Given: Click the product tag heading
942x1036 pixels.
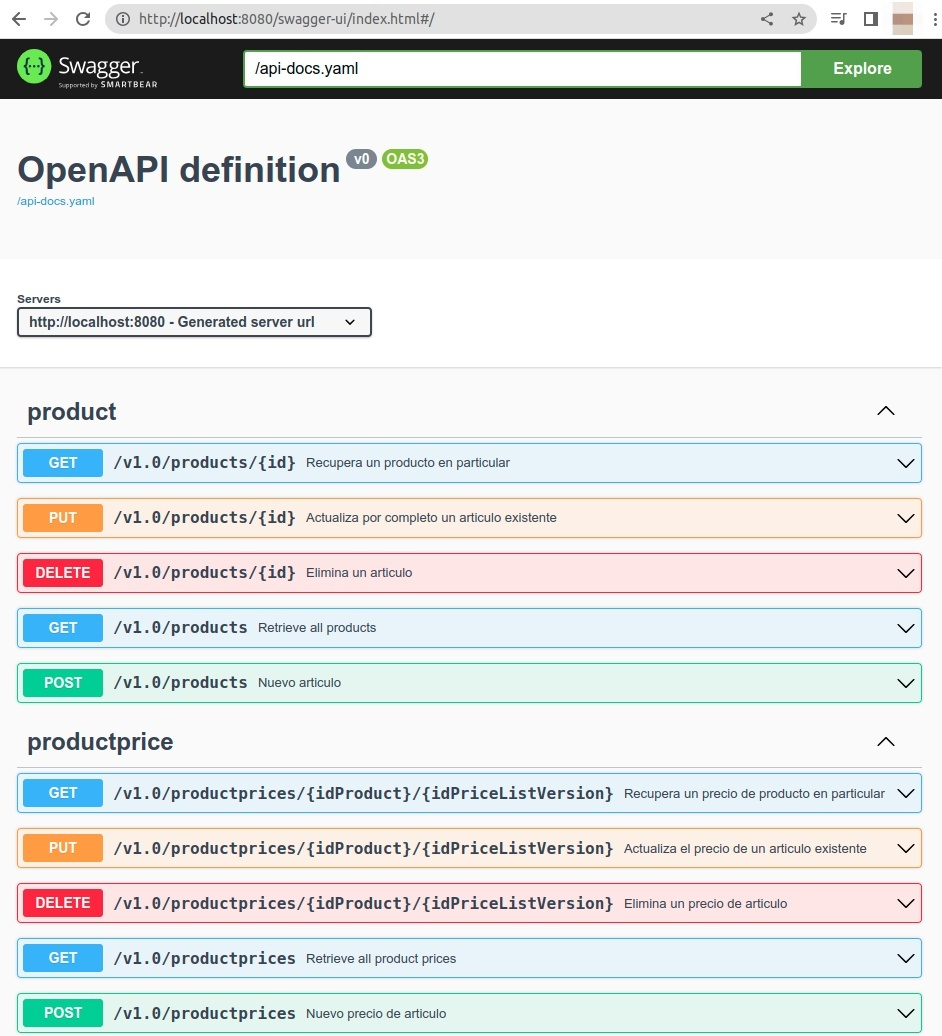Looking at the screenshot, I should coord(72,412).
